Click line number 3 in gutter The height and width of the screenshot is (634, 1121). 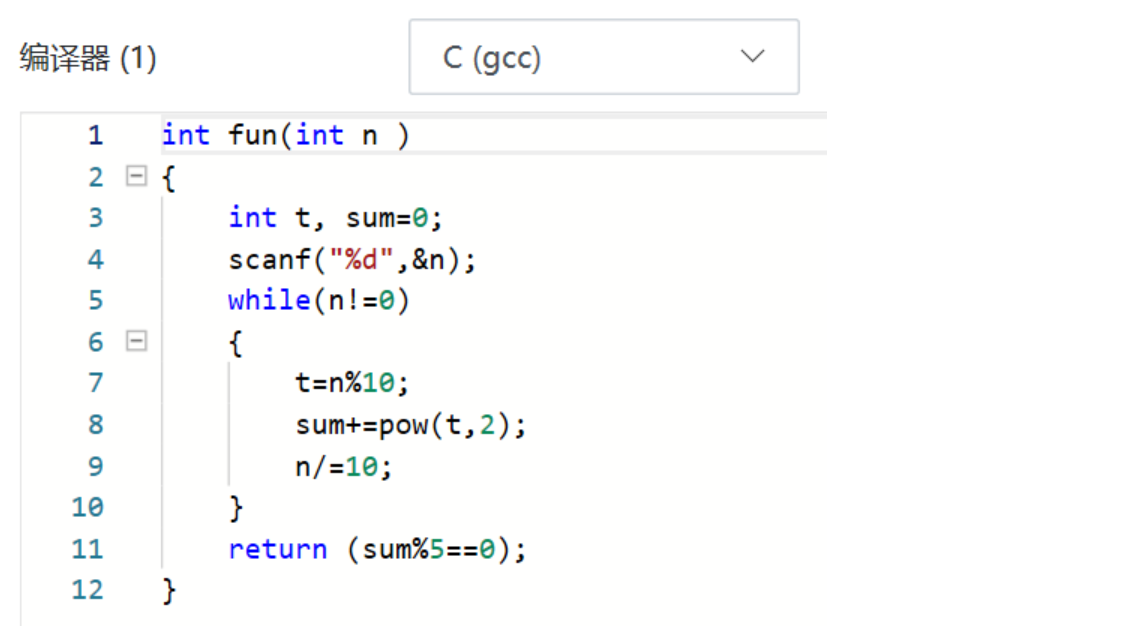click(96, 217)
